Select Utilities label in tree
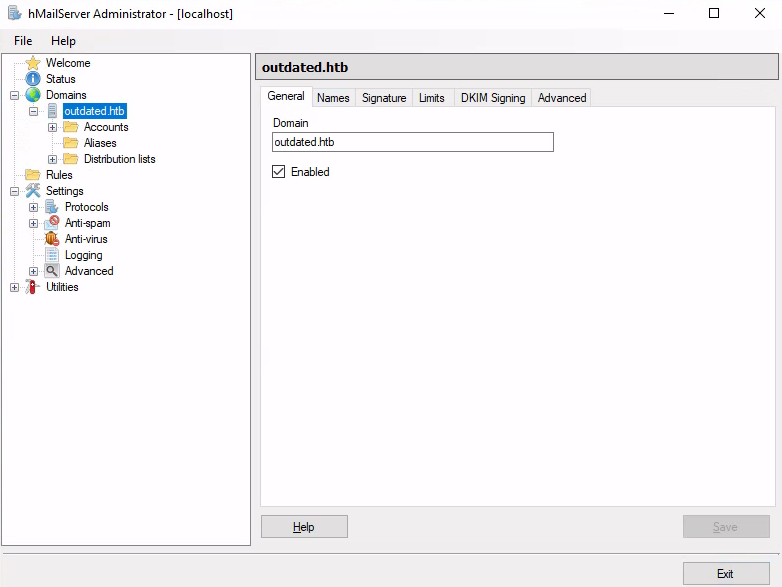Image resolution: width=782 pixels, height=587 pixels. click(62, 287)
